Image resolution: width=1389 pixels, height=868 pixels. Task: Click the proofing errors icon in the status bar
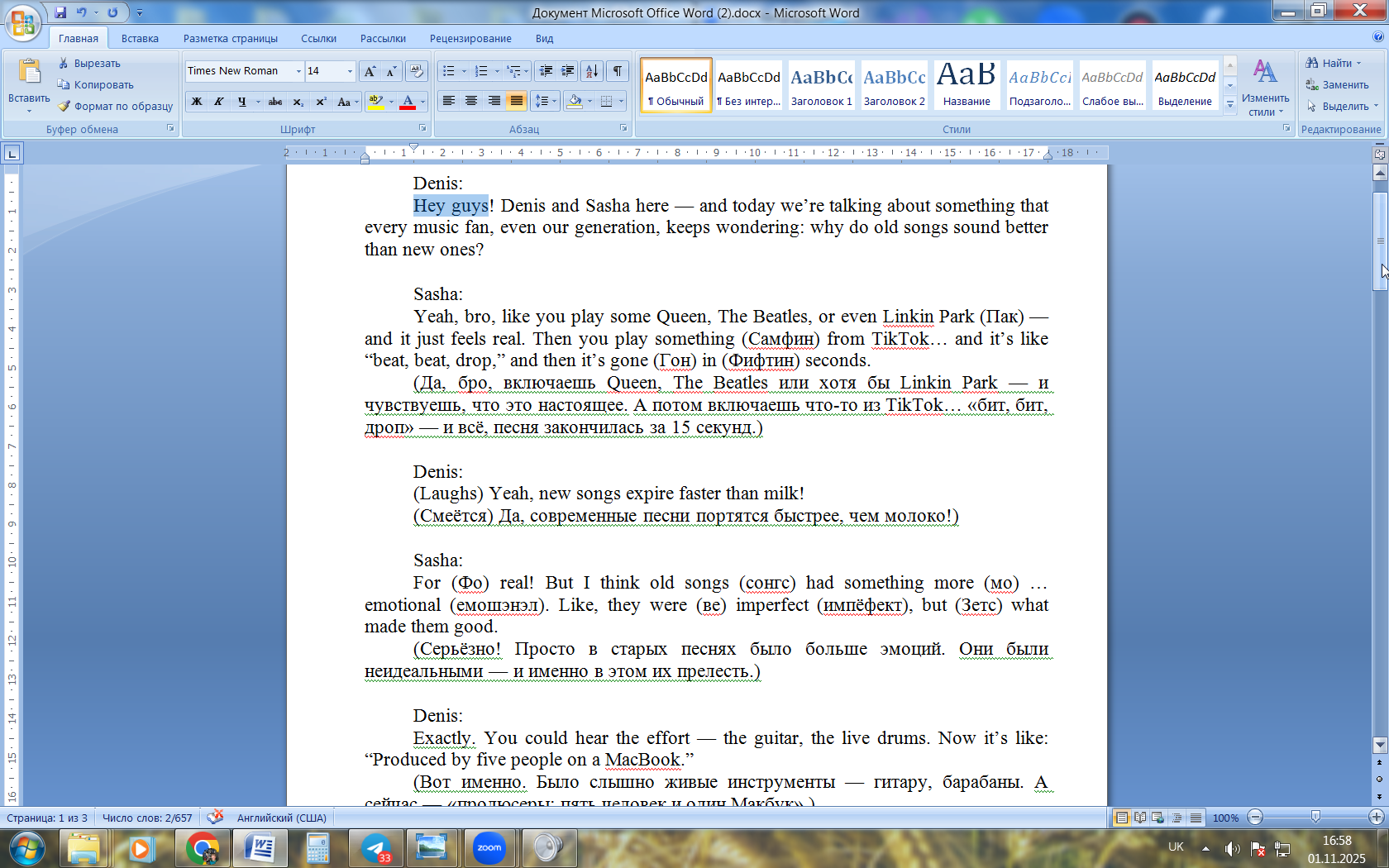point(215,817)
